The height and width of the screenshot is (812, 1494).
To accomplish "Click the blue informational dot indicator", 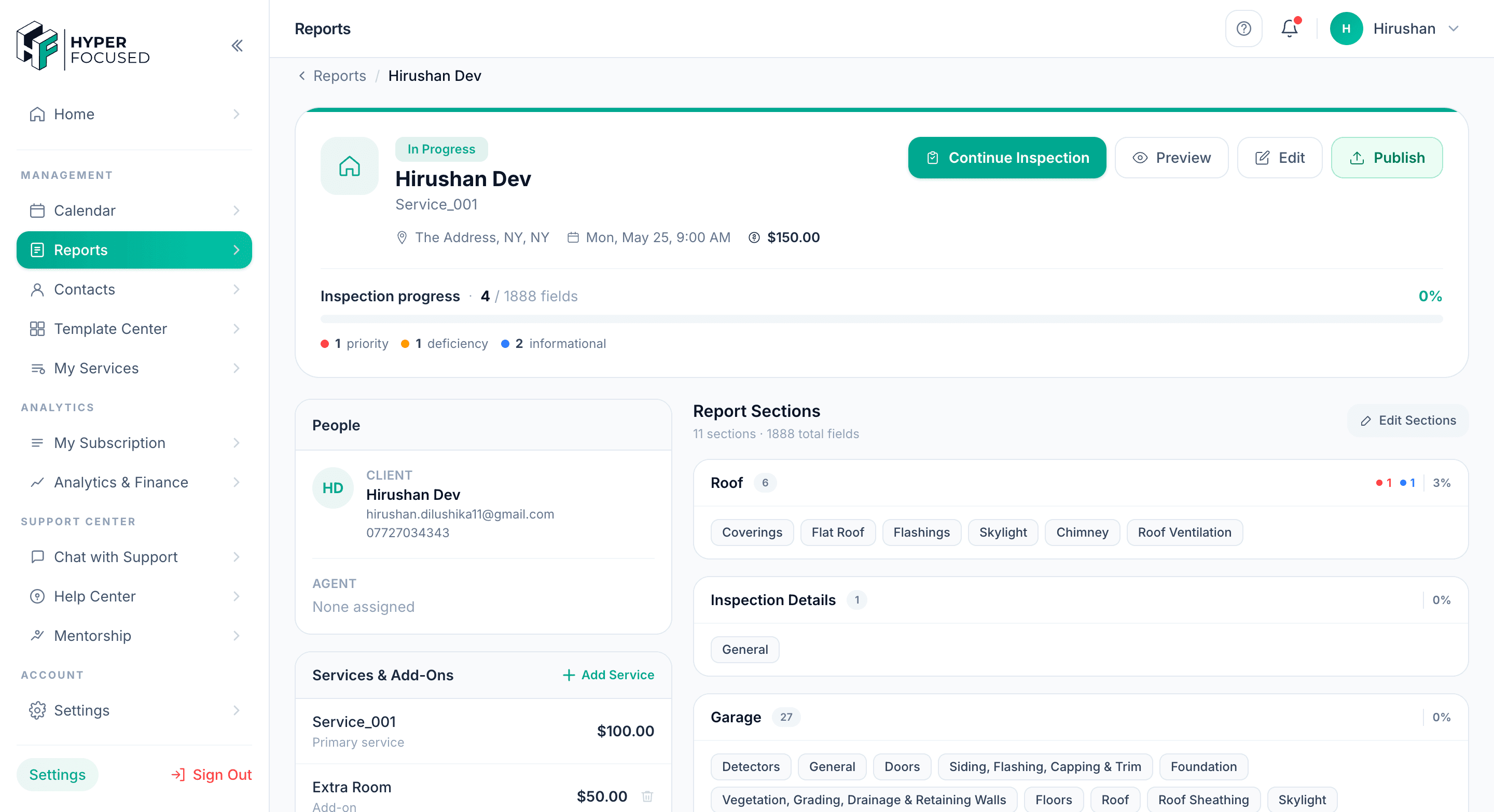I will (505, 344).
